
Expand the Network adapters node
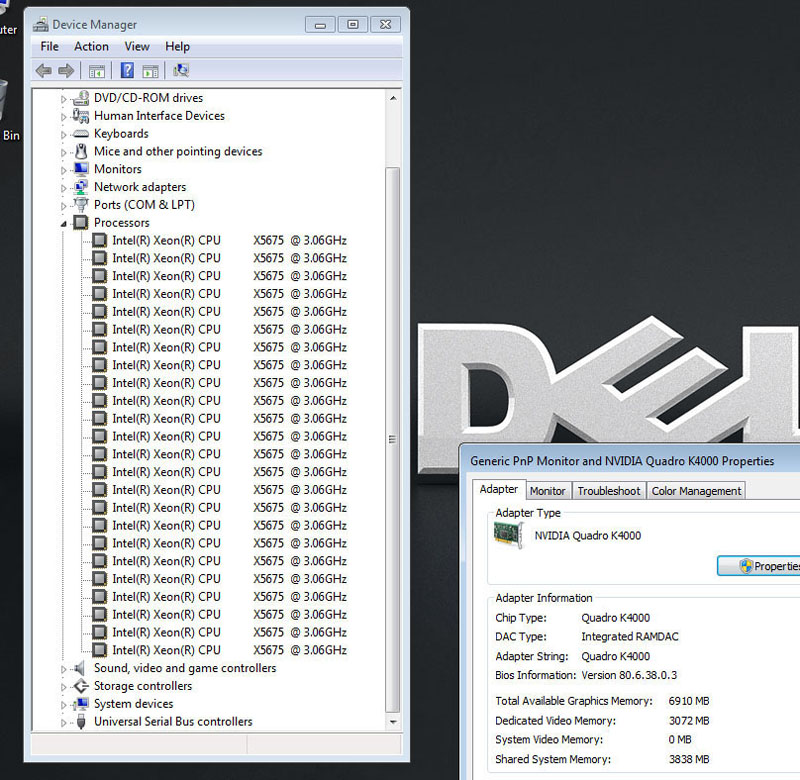pyautogui.click(x=63, y=188)
